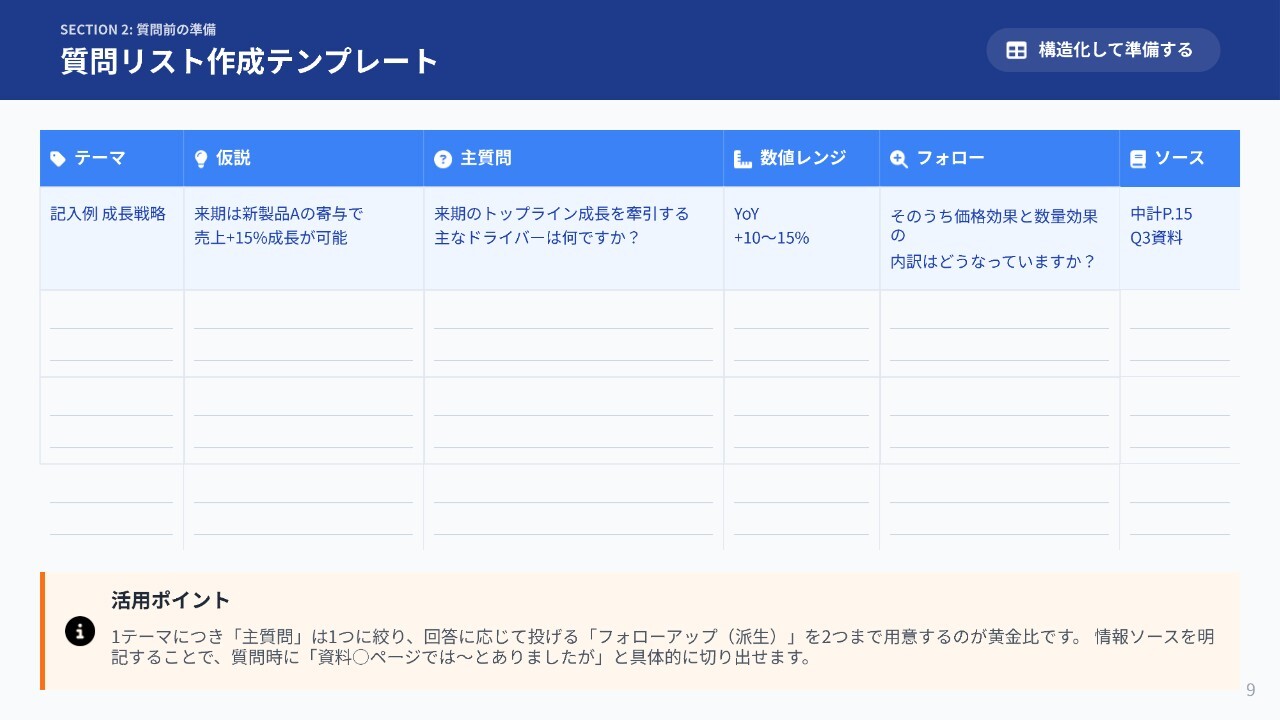Click the magnifier-plus icon beside フォロー
The height and width of the screenshot is (720, 1280).
coord(899,158)
